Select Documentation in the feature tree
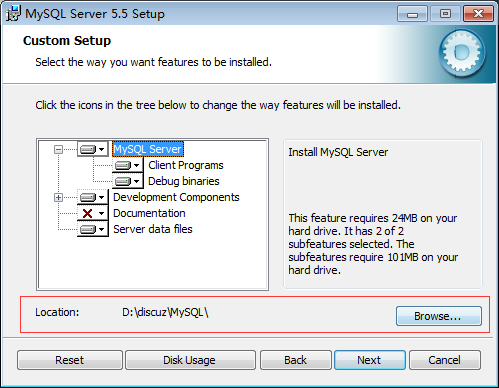Screen dimensions: 499x388 coord(149,213)
